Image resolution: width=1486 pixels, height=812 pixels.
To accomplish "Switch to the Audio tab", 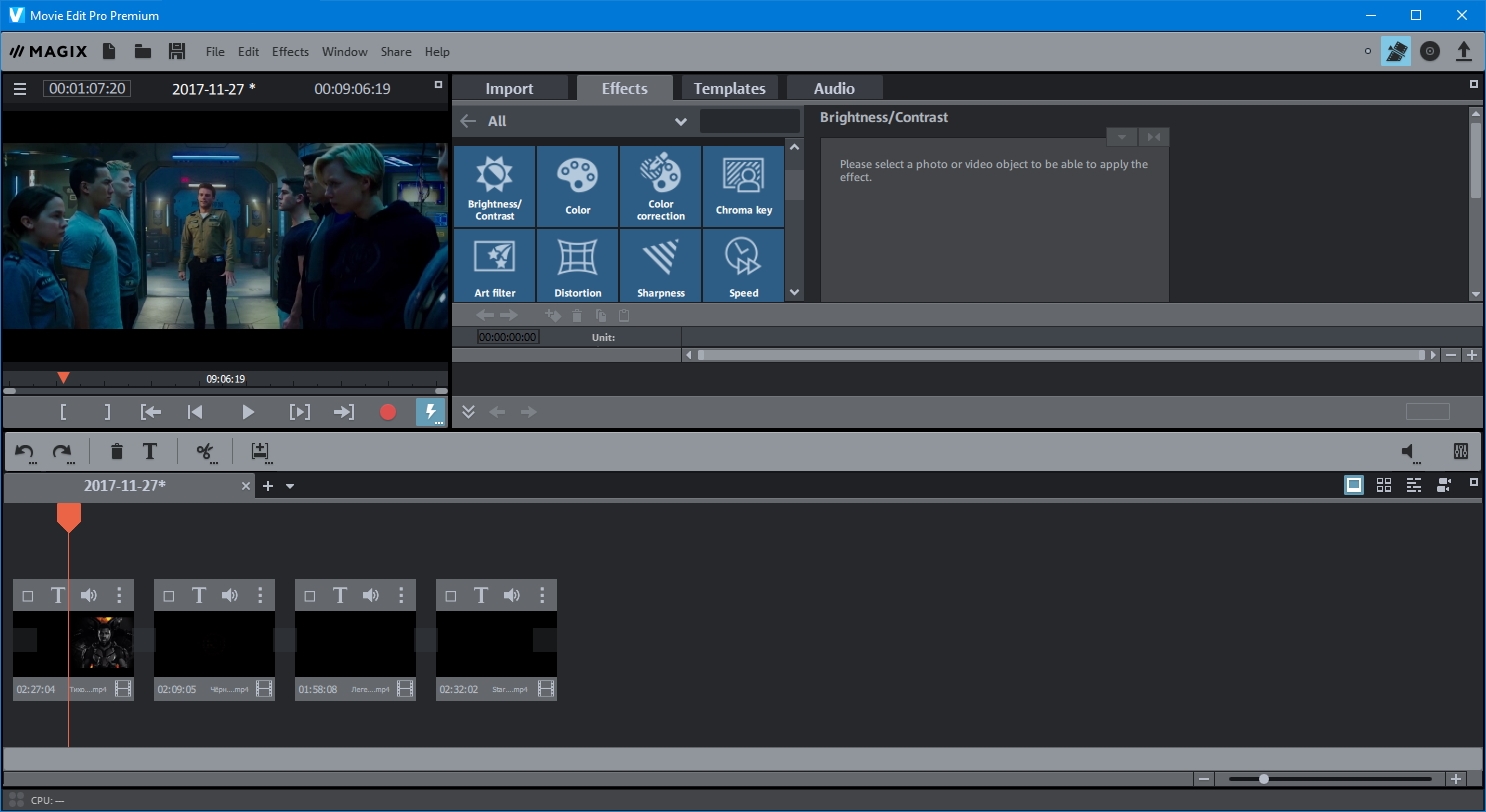I will coord(834,88).
